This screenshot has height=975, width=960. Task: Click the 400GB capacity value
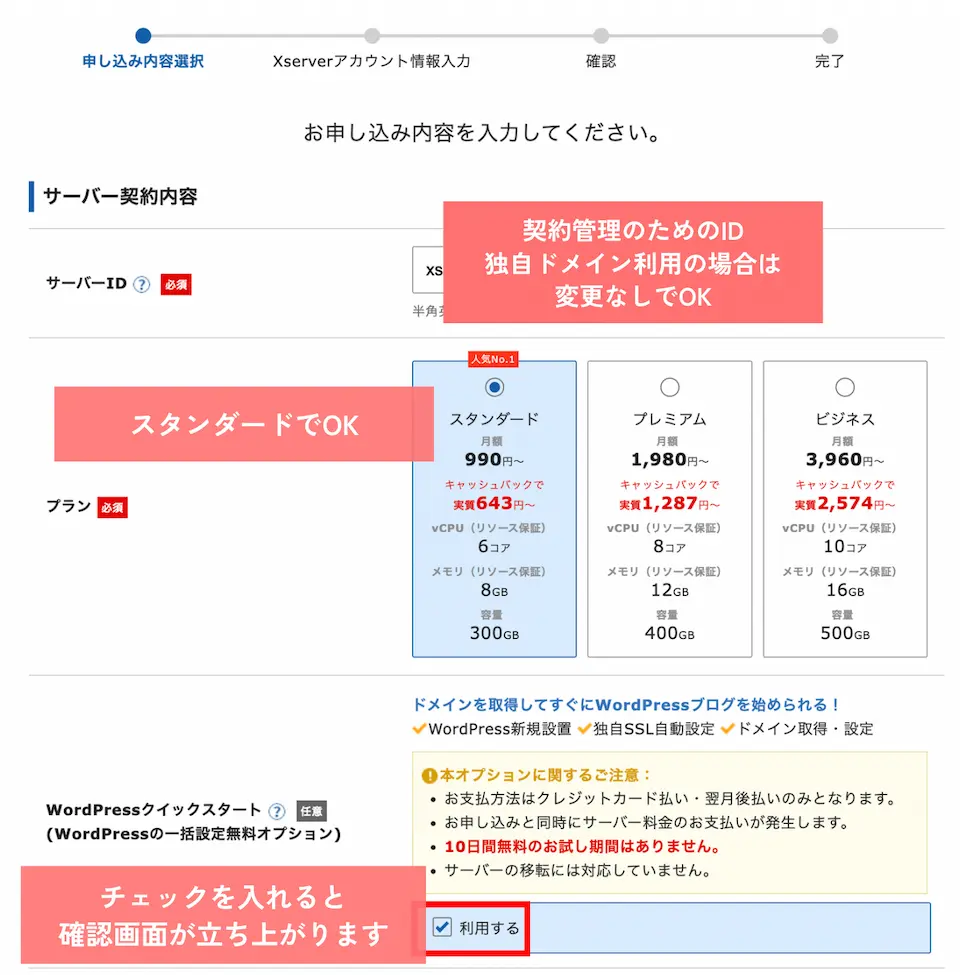coord(670,633)
